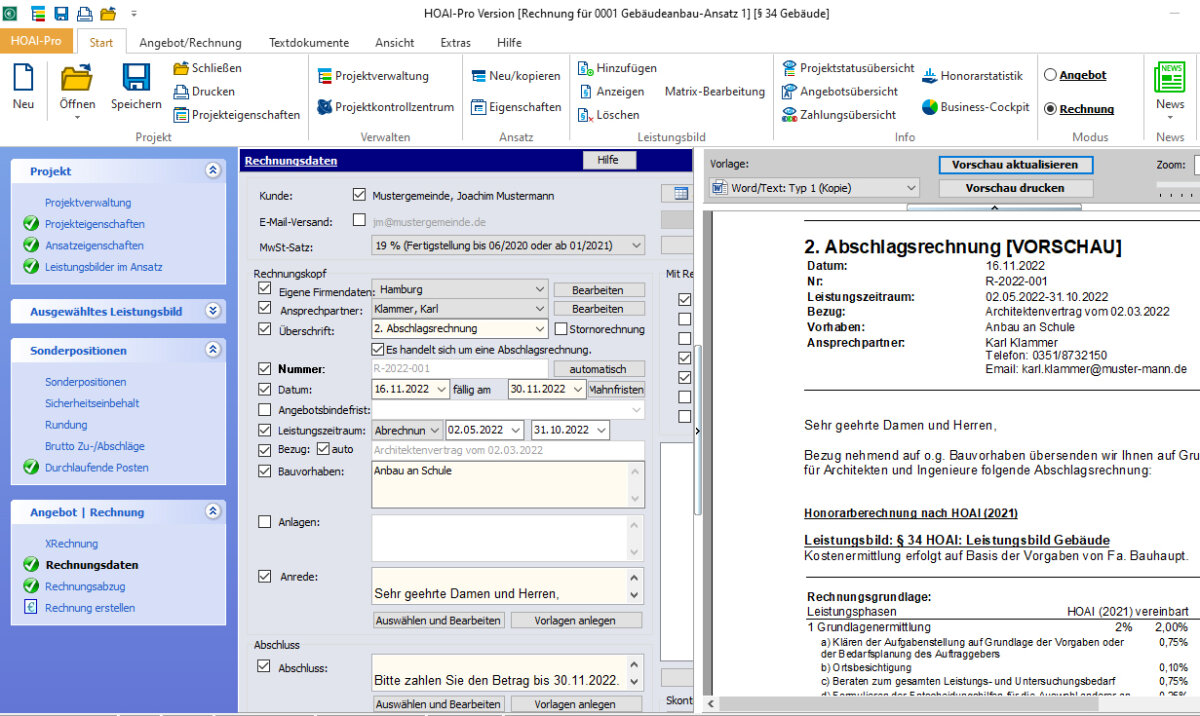This screenshot has height=716, width=1200.
Task: Open Projektstatusübersicht
Action: coord(847,68)
